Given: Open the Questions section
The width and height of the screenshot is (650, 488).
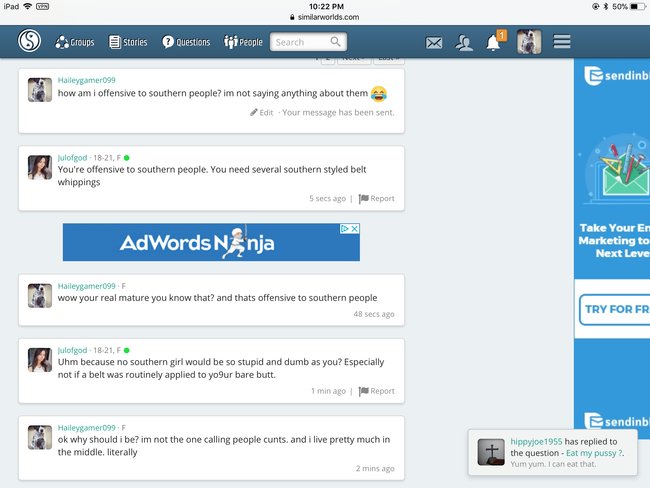Looking at the screenshot, I should (186, 42).
